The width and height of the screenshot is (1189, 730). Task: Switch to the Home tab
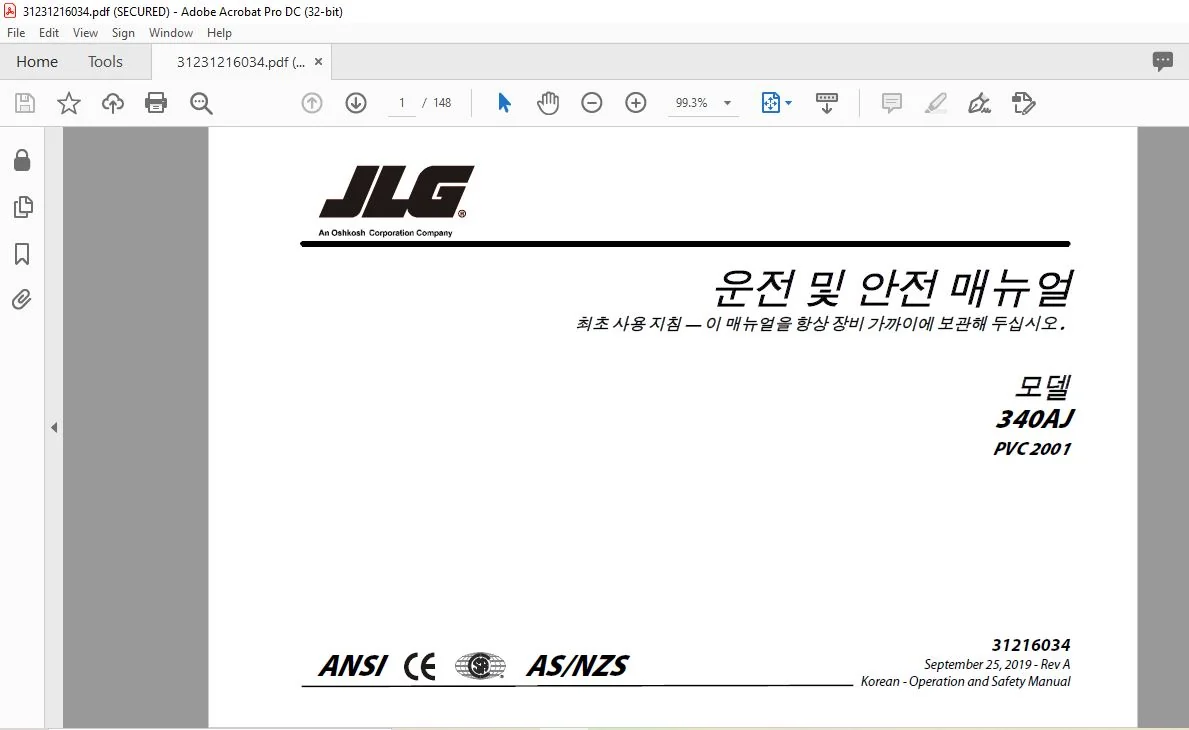click(x=36, y=61)
